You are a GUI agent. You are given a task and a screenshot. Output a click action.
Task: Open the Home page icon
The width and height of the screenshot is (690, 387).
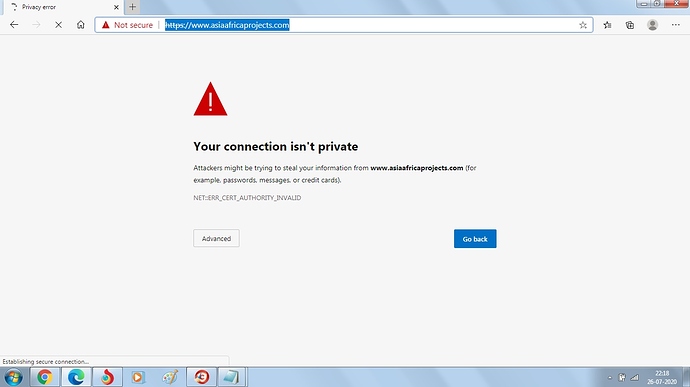(81, 25)
